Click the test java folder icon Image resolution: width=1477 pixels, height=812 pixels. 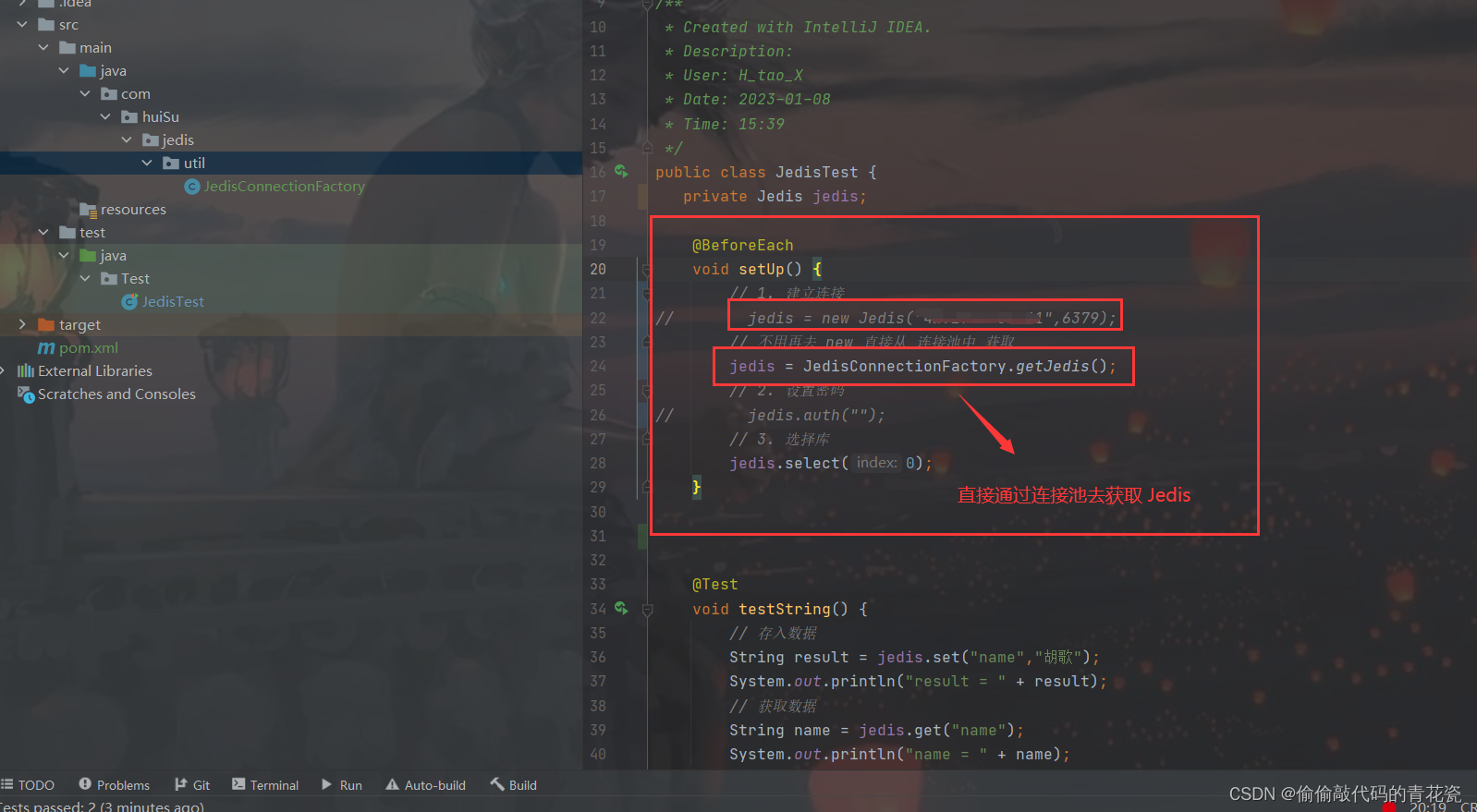point(88,255)
